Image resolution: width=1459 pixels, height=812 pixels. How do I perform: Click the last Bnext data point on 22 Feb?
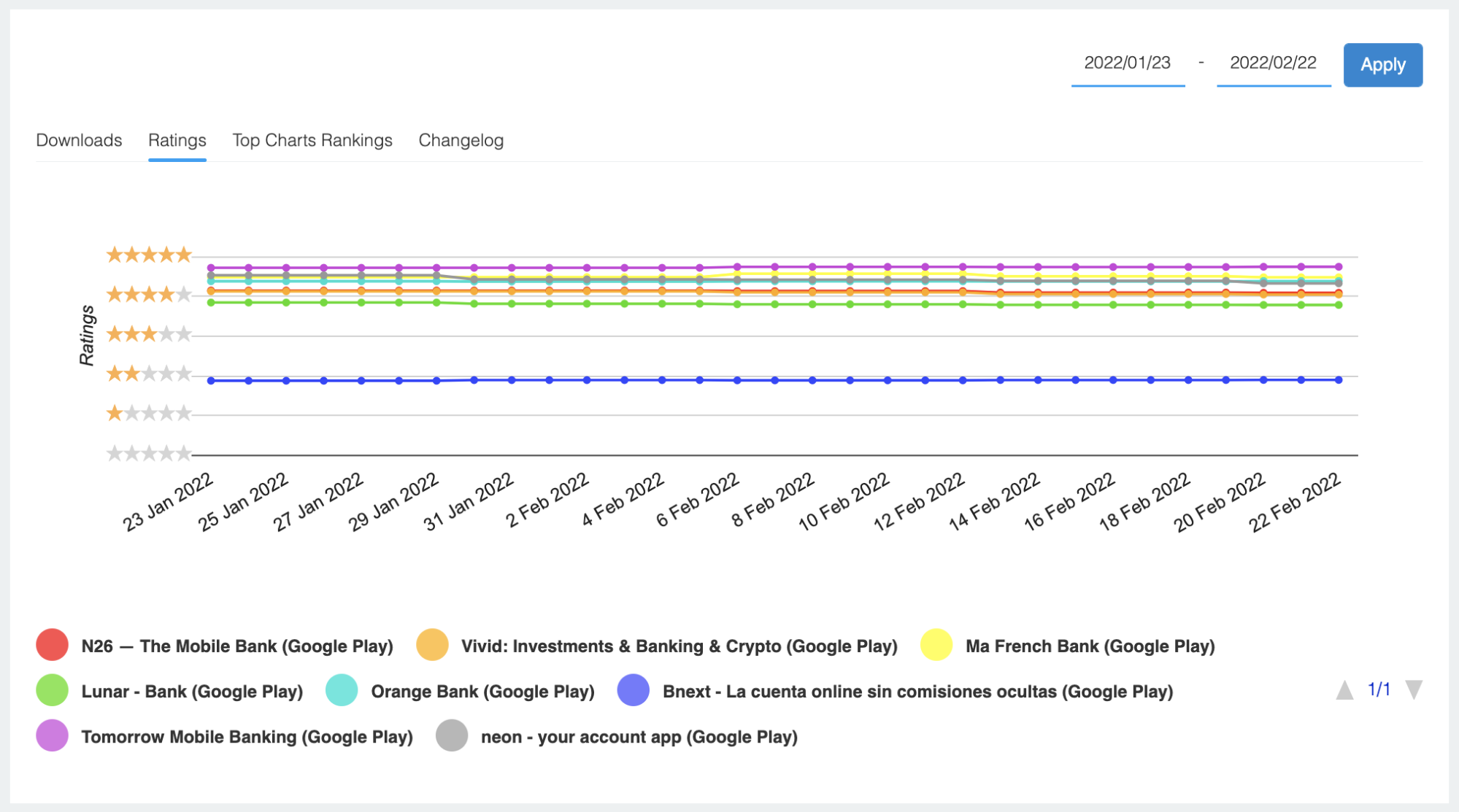tap(1339, 379)
